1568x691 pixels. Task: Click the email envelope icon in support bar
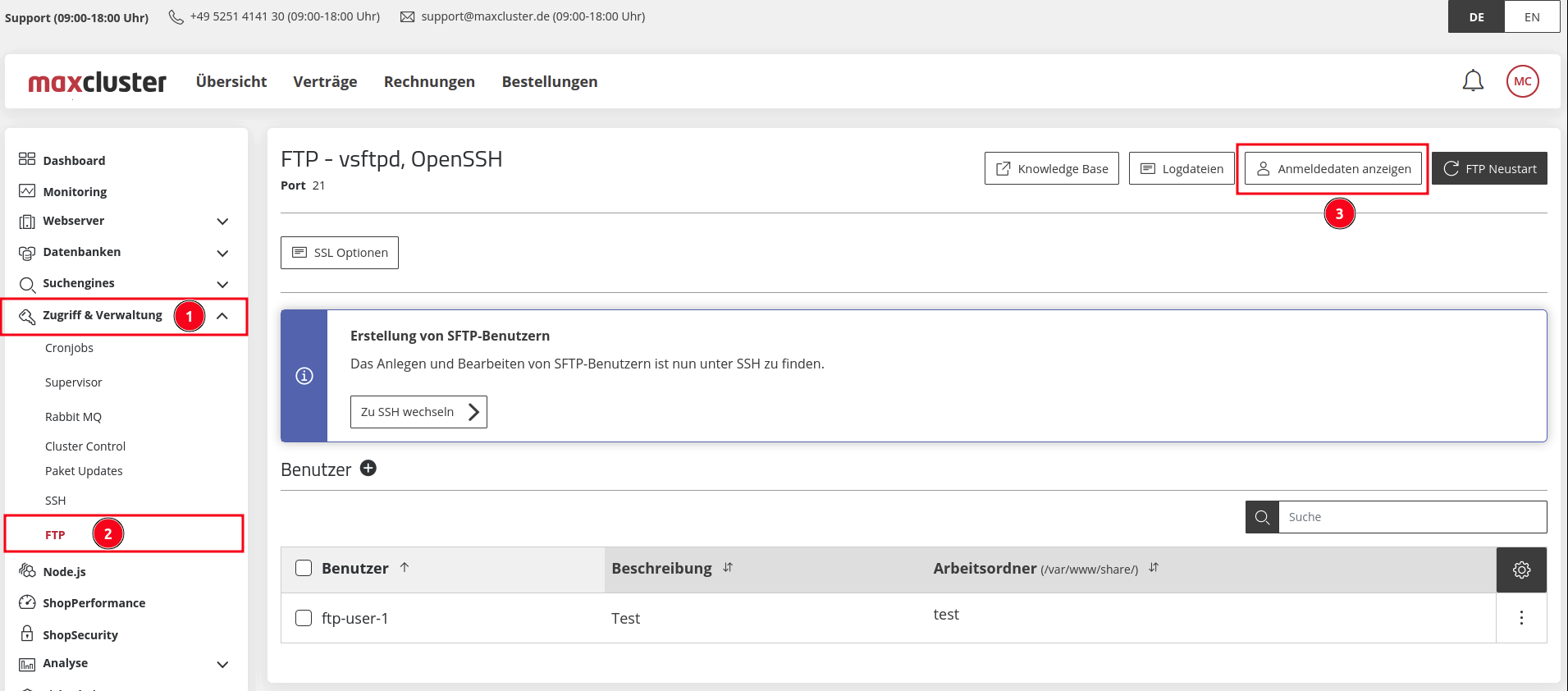coord(407,16)
